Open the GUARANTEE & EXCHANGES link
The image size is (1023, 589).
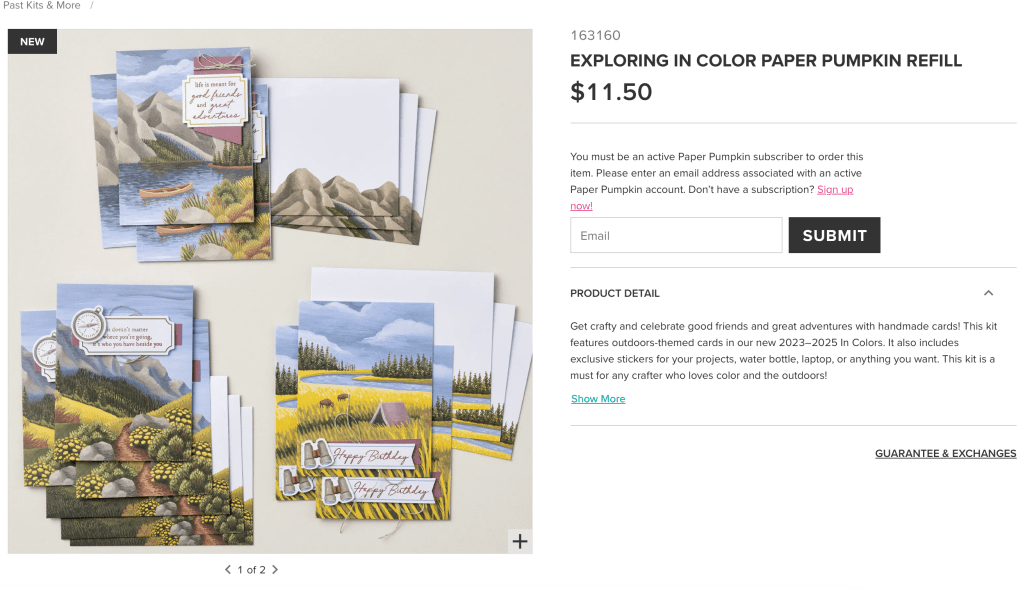click(945, 453)
